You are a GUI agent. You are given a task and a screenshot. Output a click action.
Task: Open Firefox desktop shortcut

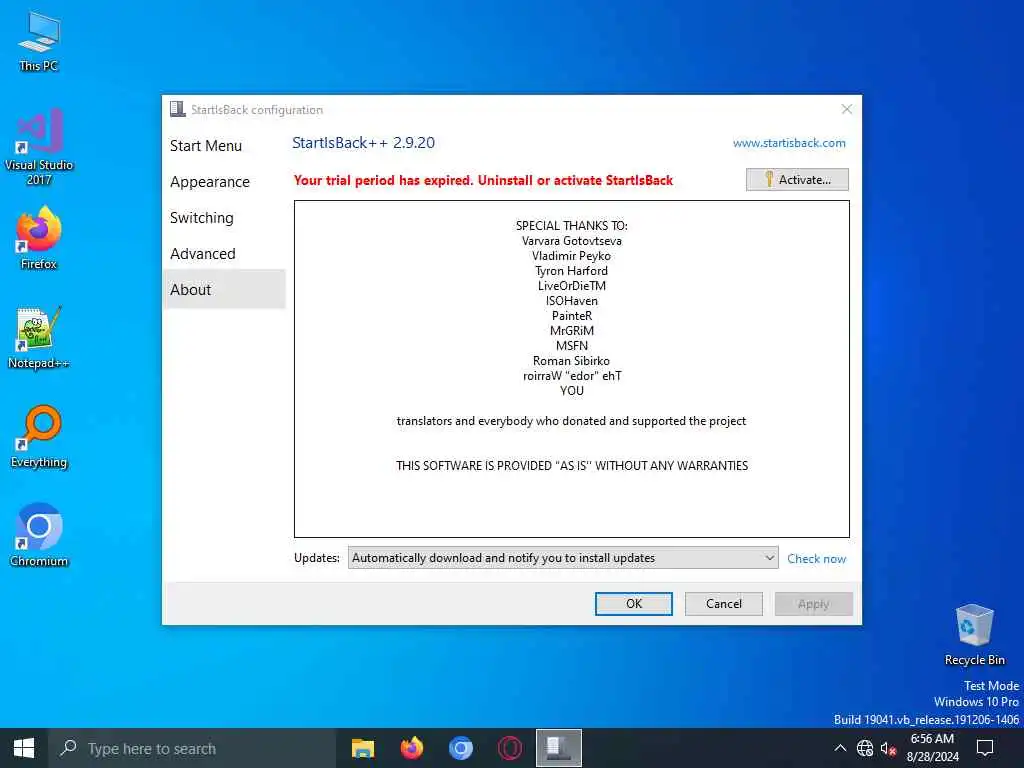tap(39, 238)
